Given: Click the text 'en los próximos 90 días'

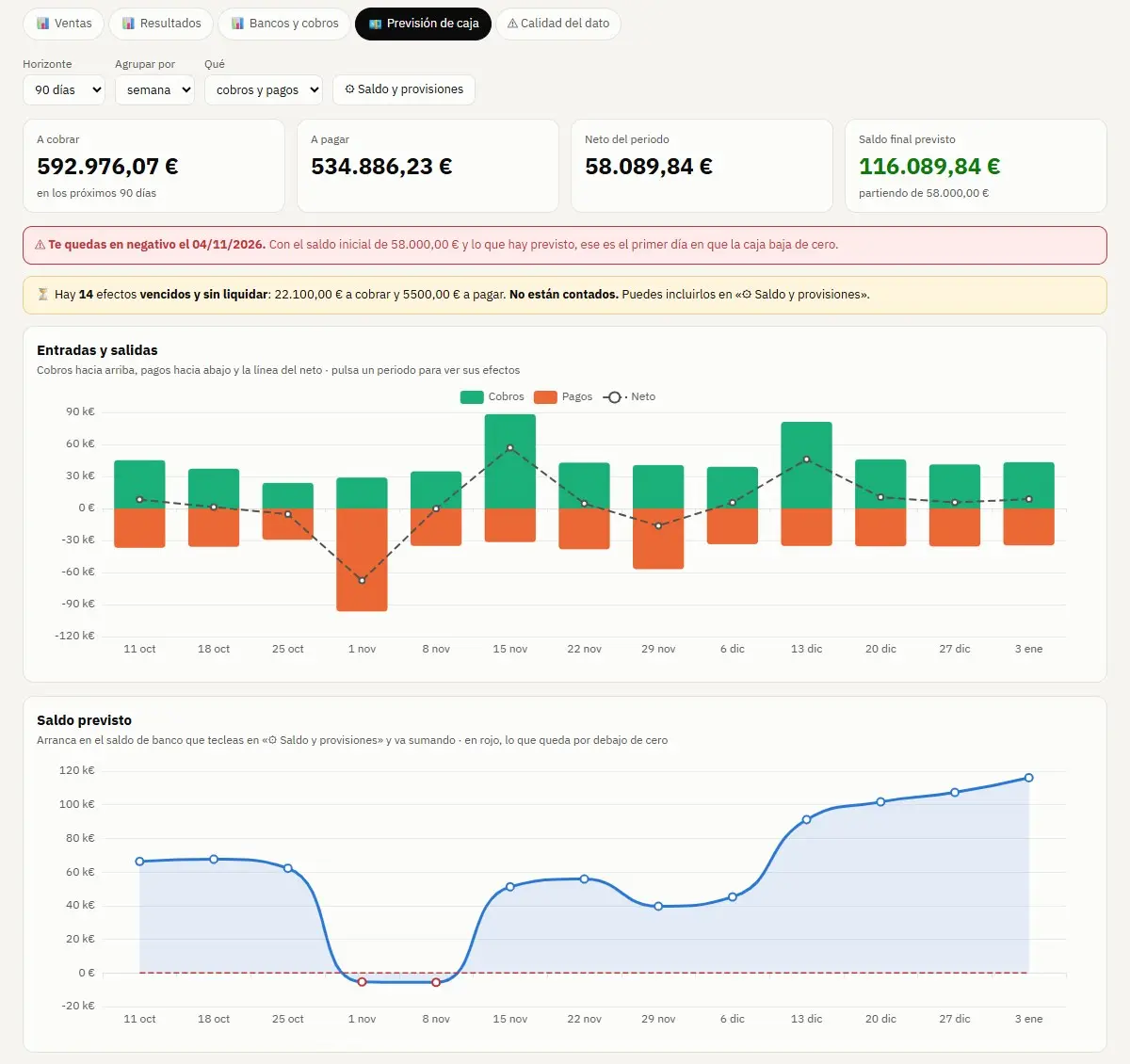Looking at the screenshot, I should [x=97, y=193].
